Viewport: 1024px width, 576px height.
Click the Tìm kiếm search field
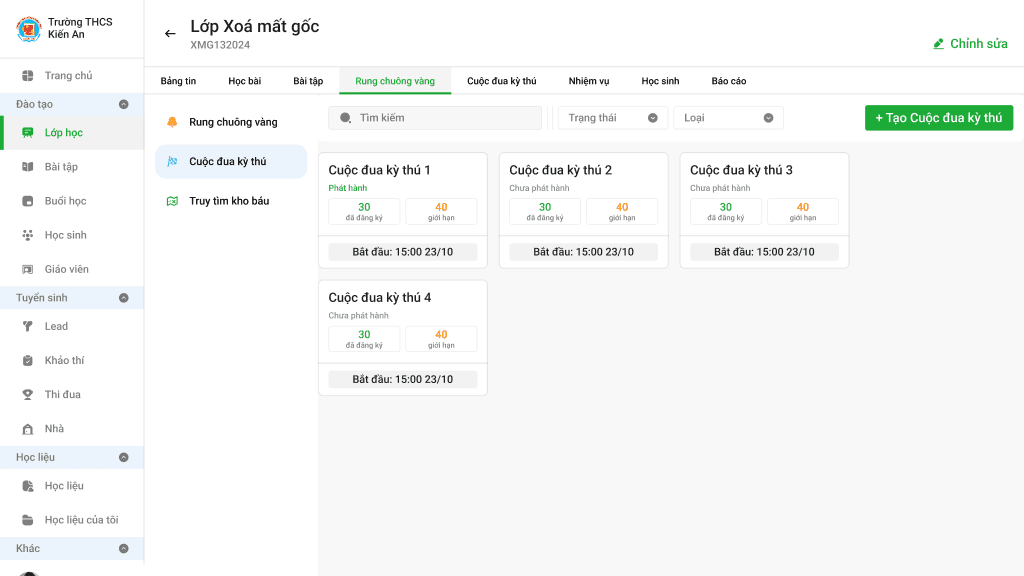point(435,118)
